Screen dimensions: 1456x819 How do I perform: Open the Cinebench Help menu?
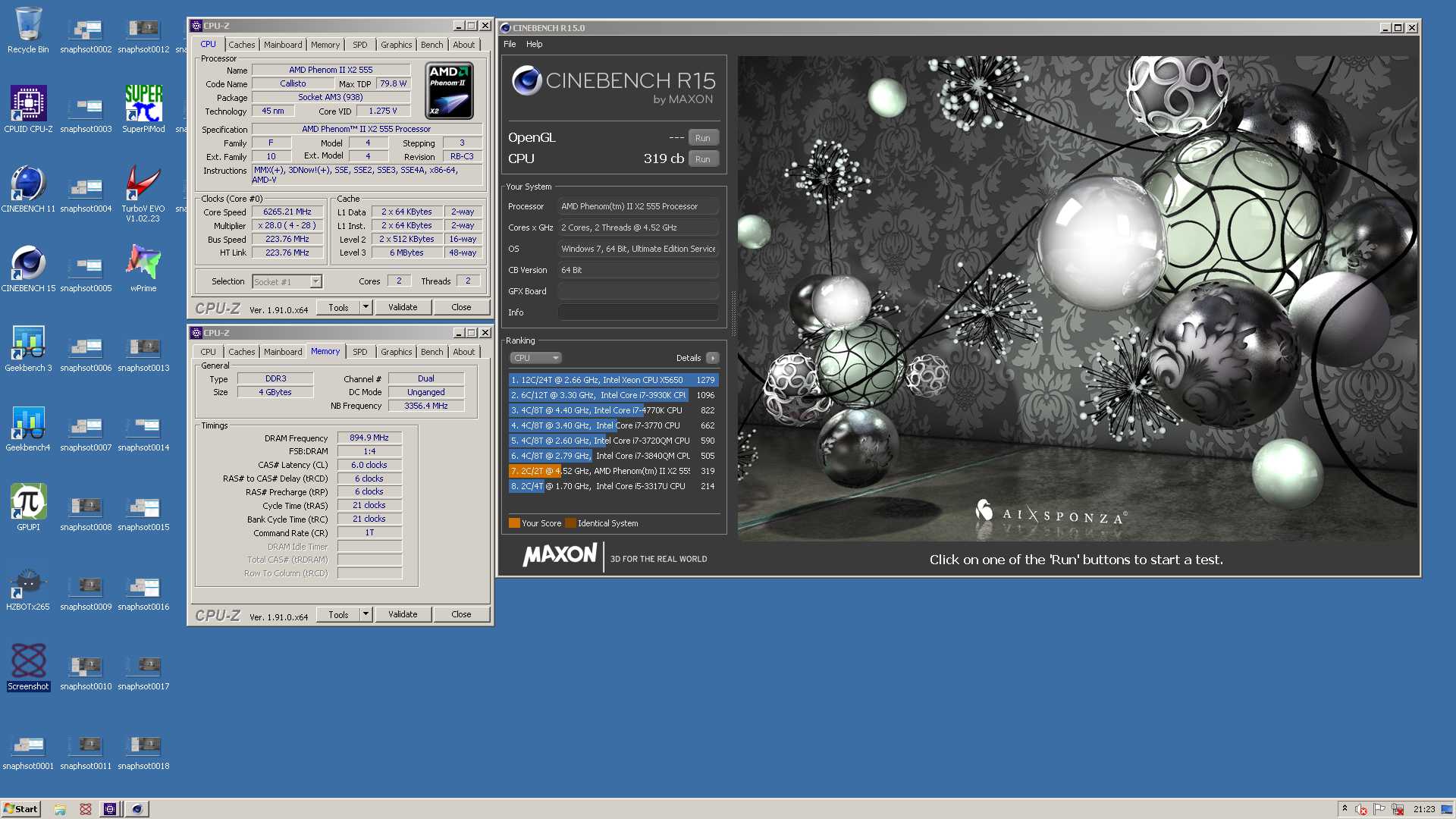(x=535, y=44)
